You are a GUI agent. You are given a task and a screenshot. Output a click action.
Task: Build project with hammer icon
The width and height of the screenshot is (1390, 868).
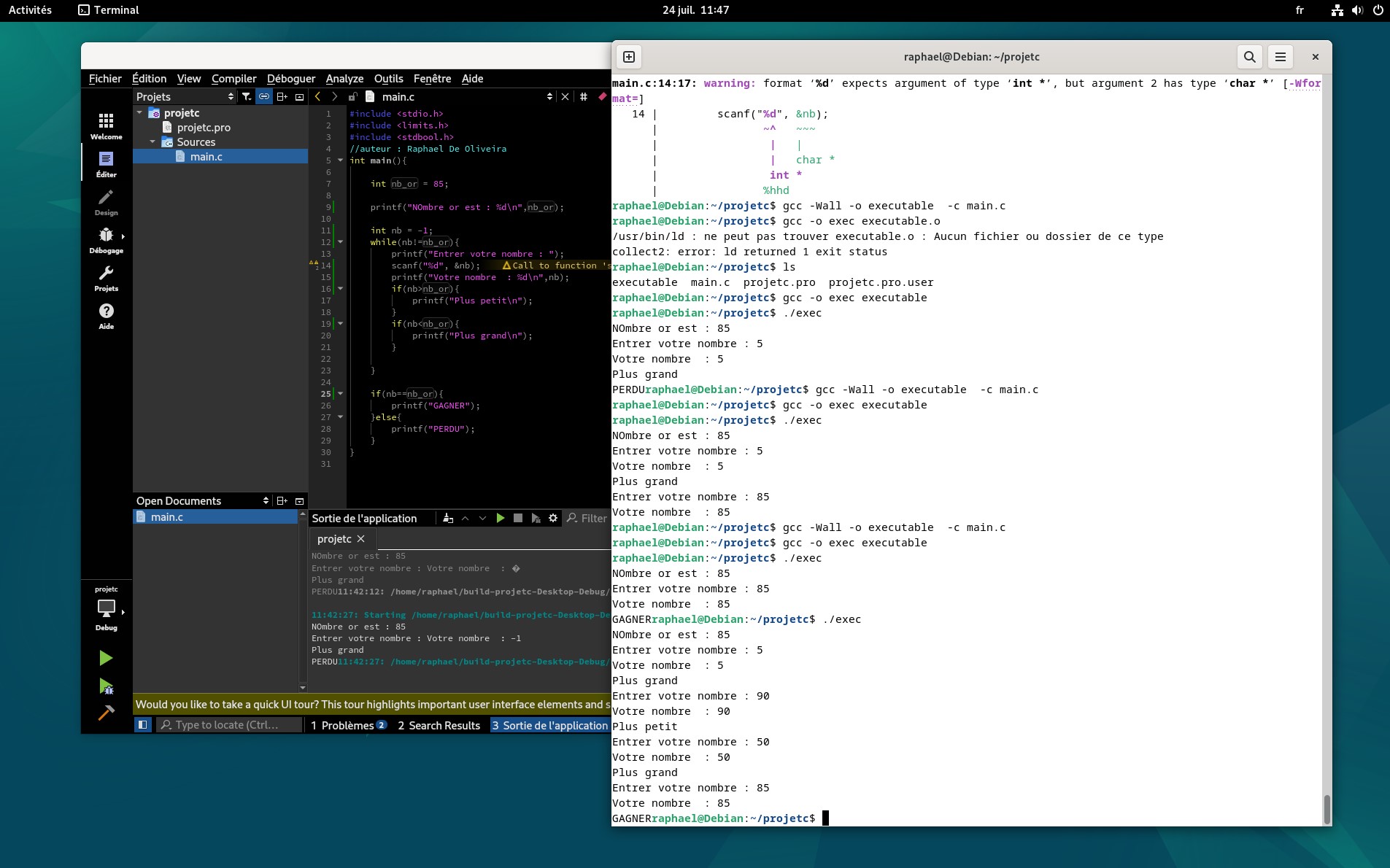click(106, 713)
